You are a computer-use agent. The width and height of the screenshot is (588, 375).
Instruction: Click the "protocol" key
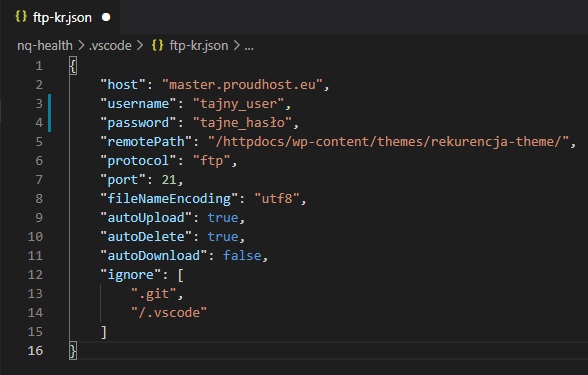pos(138,161)
